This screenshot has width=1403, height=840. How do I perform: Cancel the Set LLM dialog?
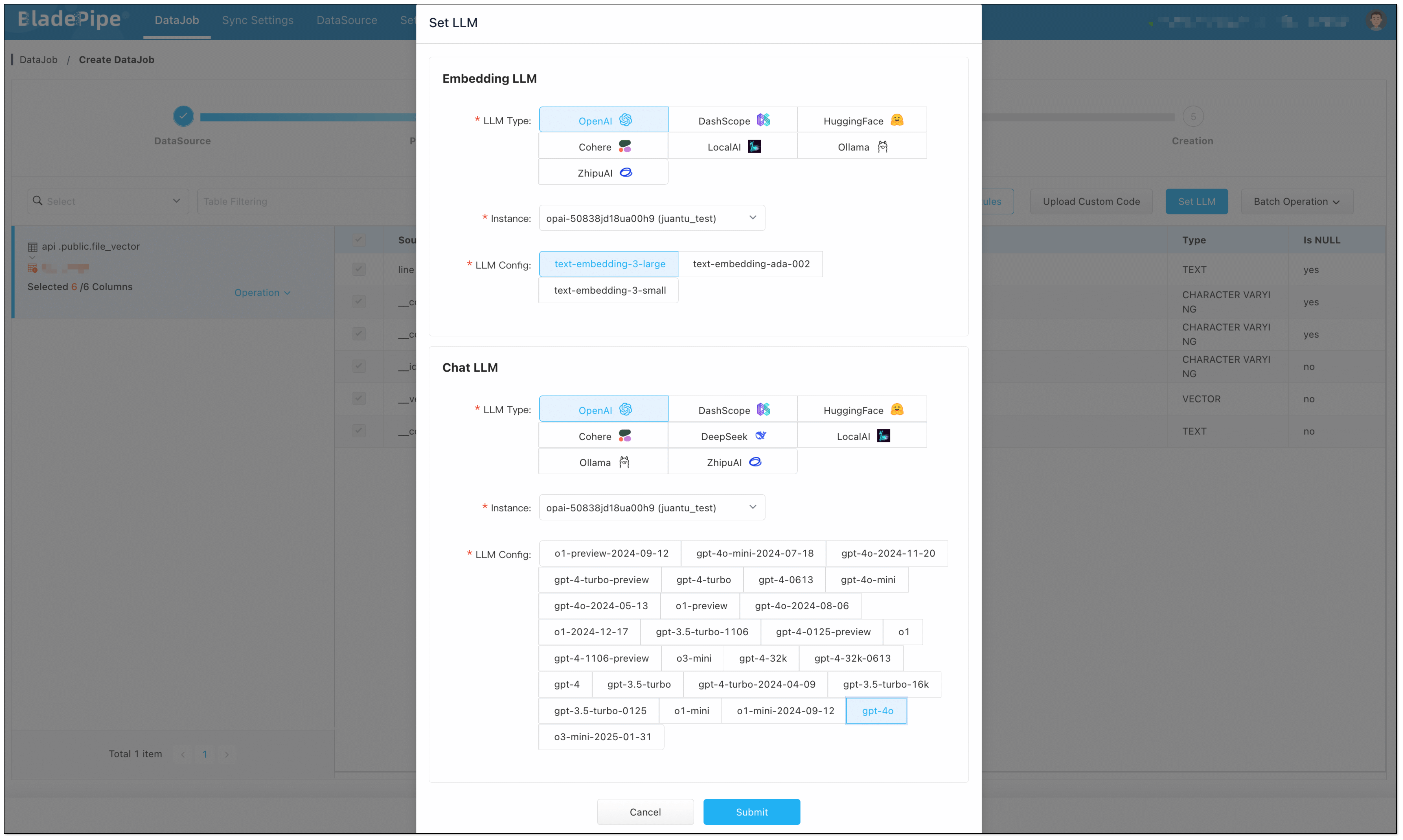point(645,812)
